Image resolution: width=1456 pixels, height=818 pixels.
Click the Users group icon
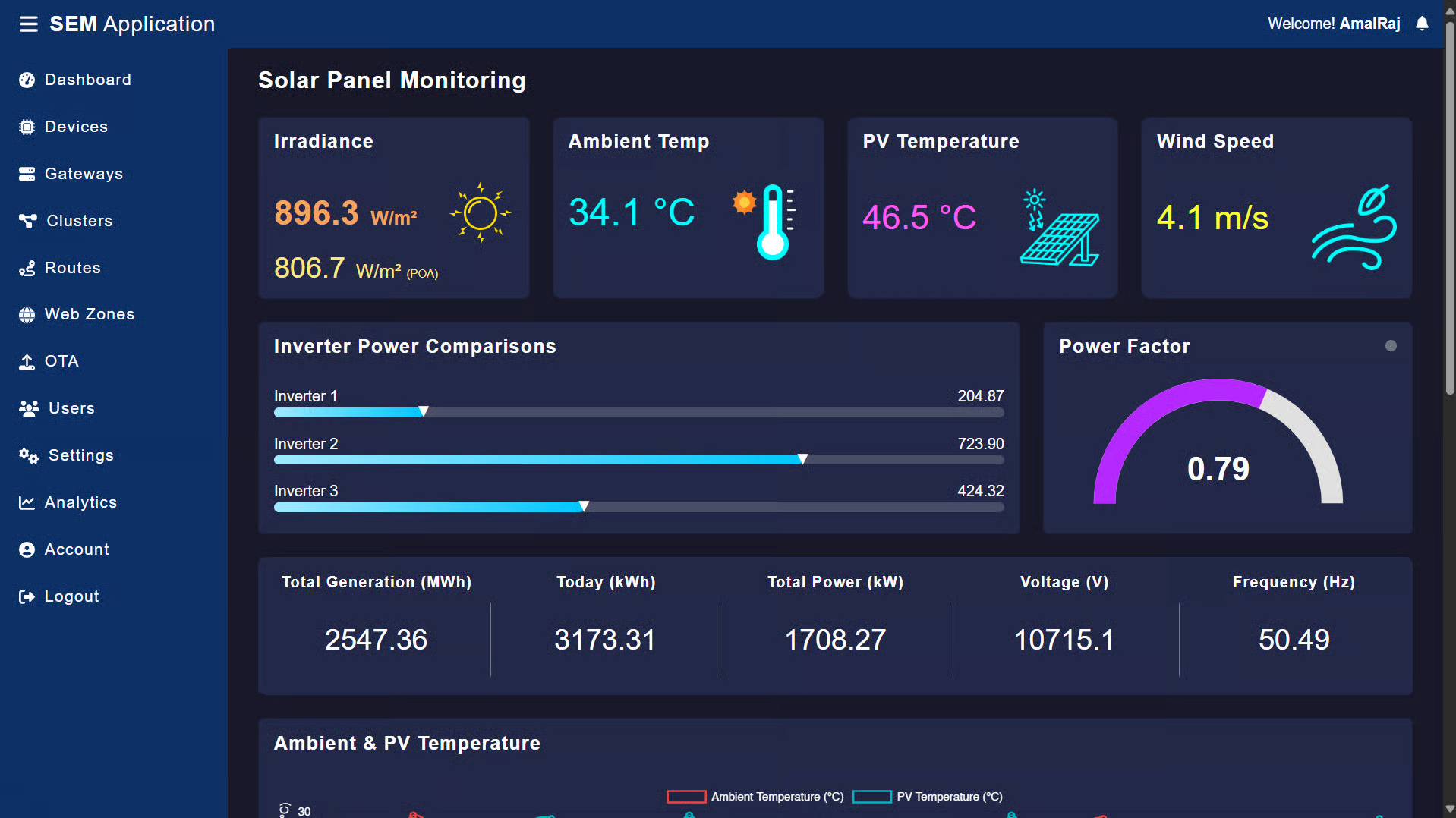(29, 409)
